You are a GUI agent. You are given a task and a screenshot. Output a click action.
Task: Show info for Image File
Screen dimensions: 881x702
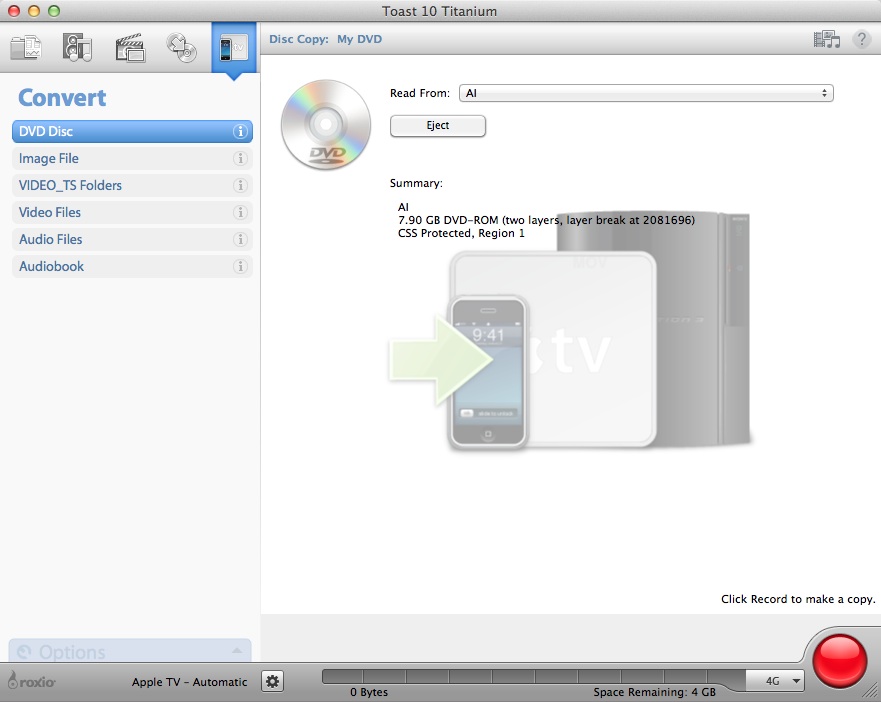click(240, 158)
